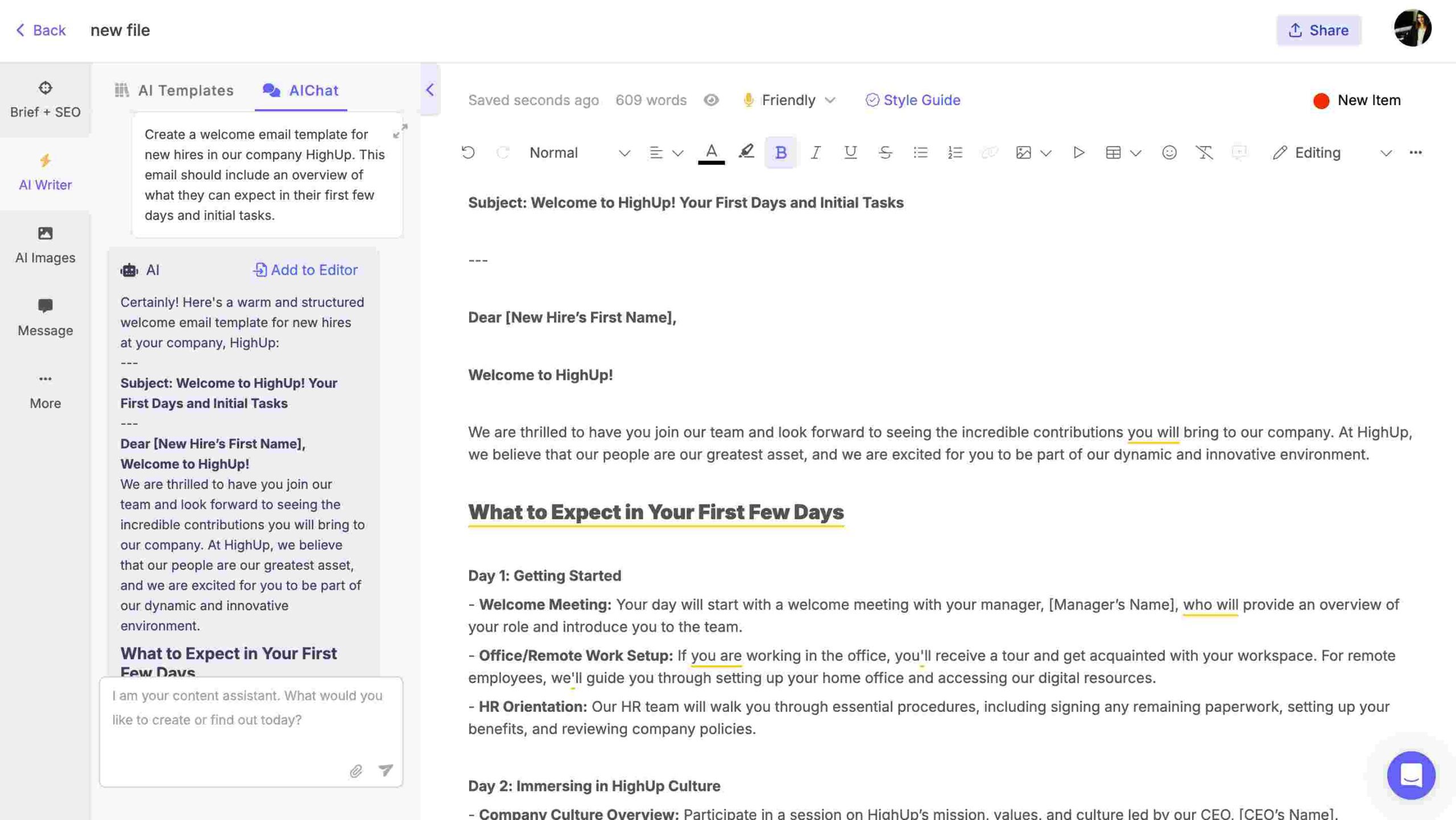The image size is (1456, 820).
Task: Switch to the AIChat tab
Action: pos(313,91)
